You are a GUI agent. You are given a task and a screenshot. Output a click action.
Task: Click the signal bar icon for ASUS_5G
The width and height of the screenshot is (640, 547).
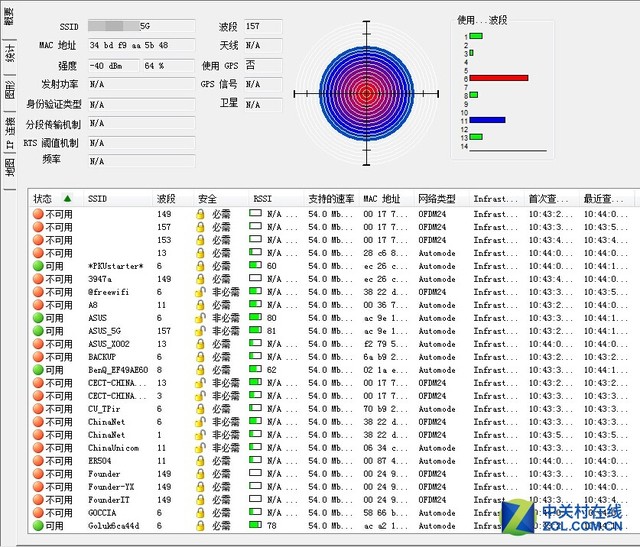pos(256,330)
